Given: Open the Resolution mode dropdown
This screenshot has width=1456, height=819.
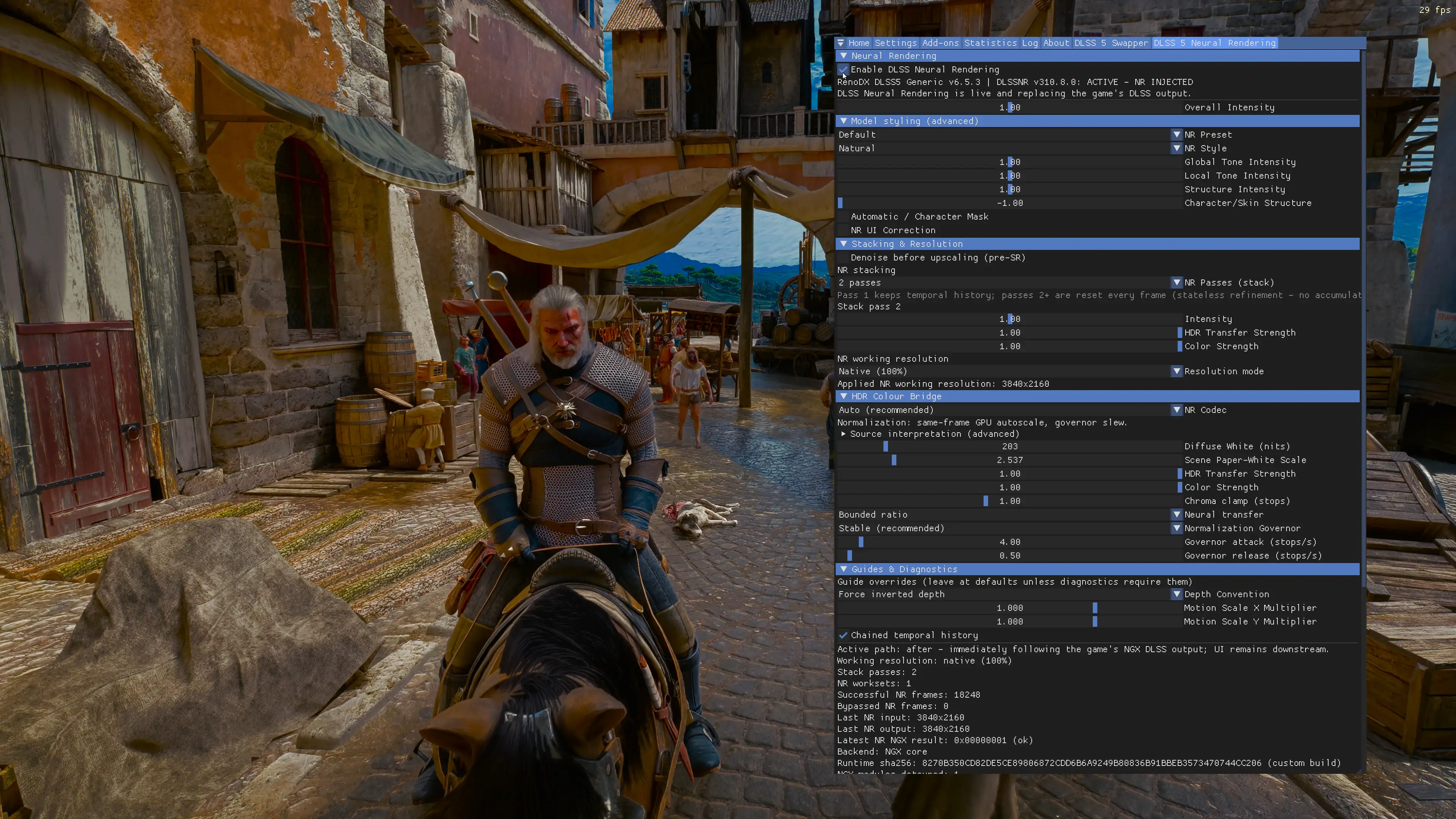Looking at the screenshot, I should click(x=1009, y=371).
